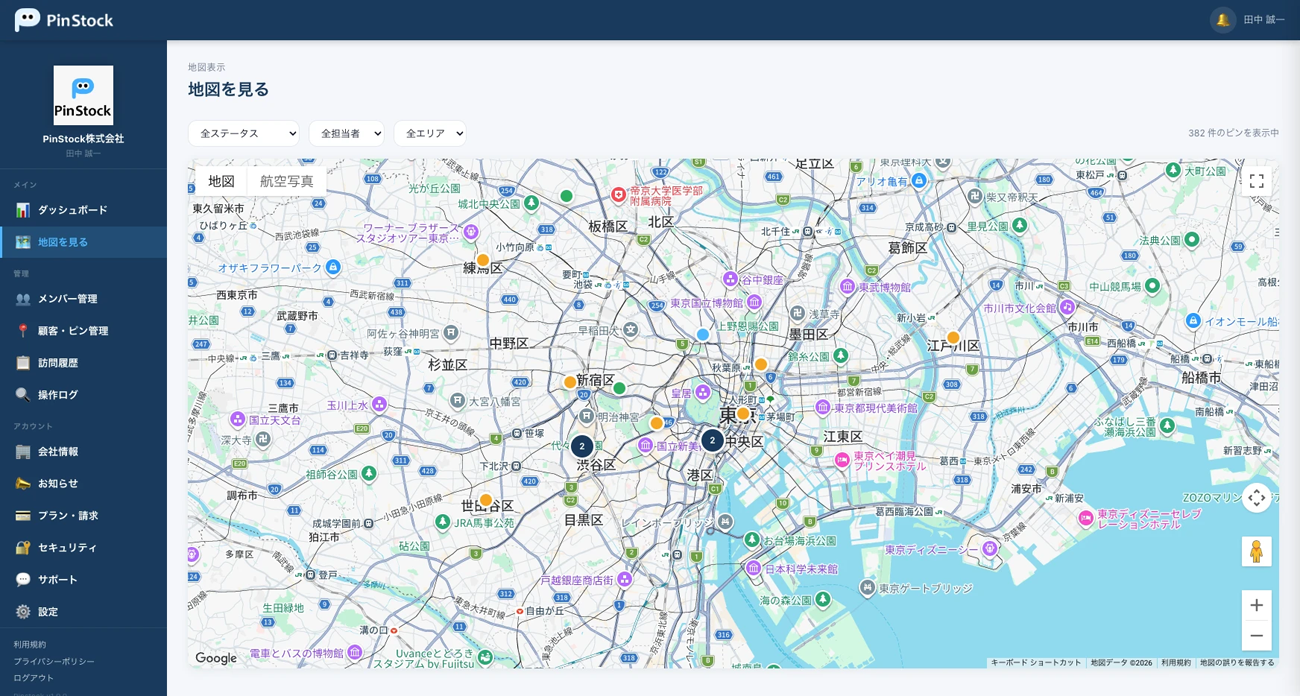
Task: Click the cluster marker near 中央区
Action: point(712,440)
